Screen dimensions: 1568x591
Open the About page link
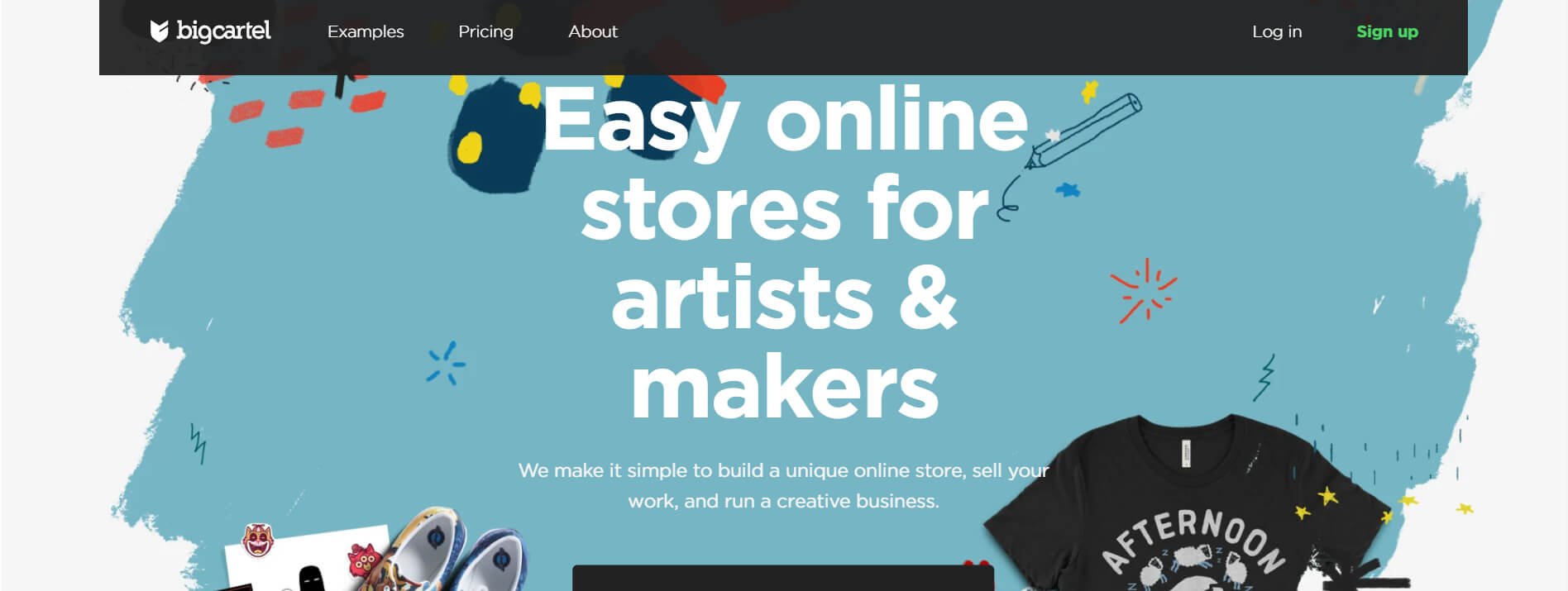(x=593, y=31)
